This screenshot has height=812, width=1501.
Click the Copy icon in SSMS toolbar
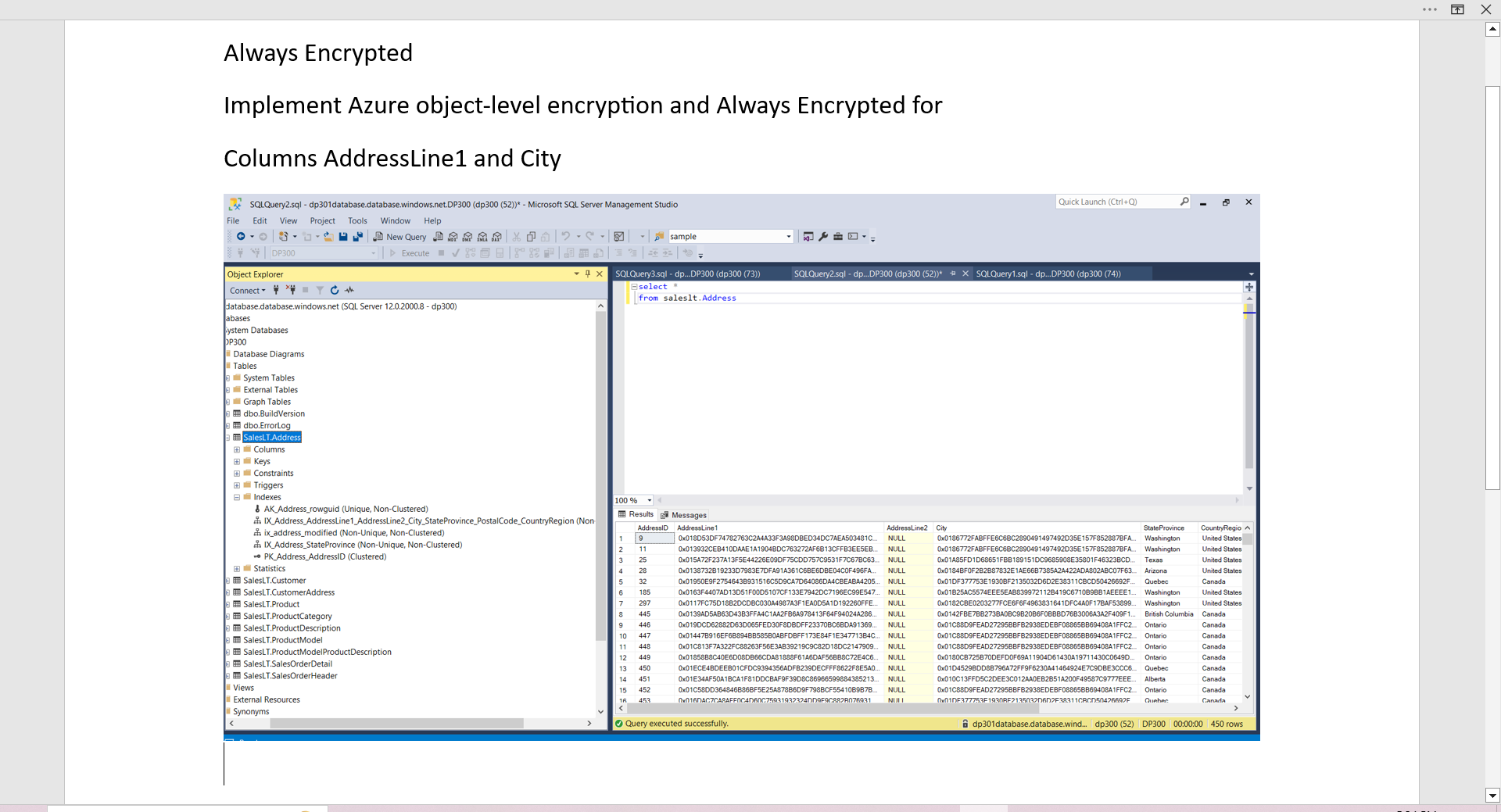531,237
